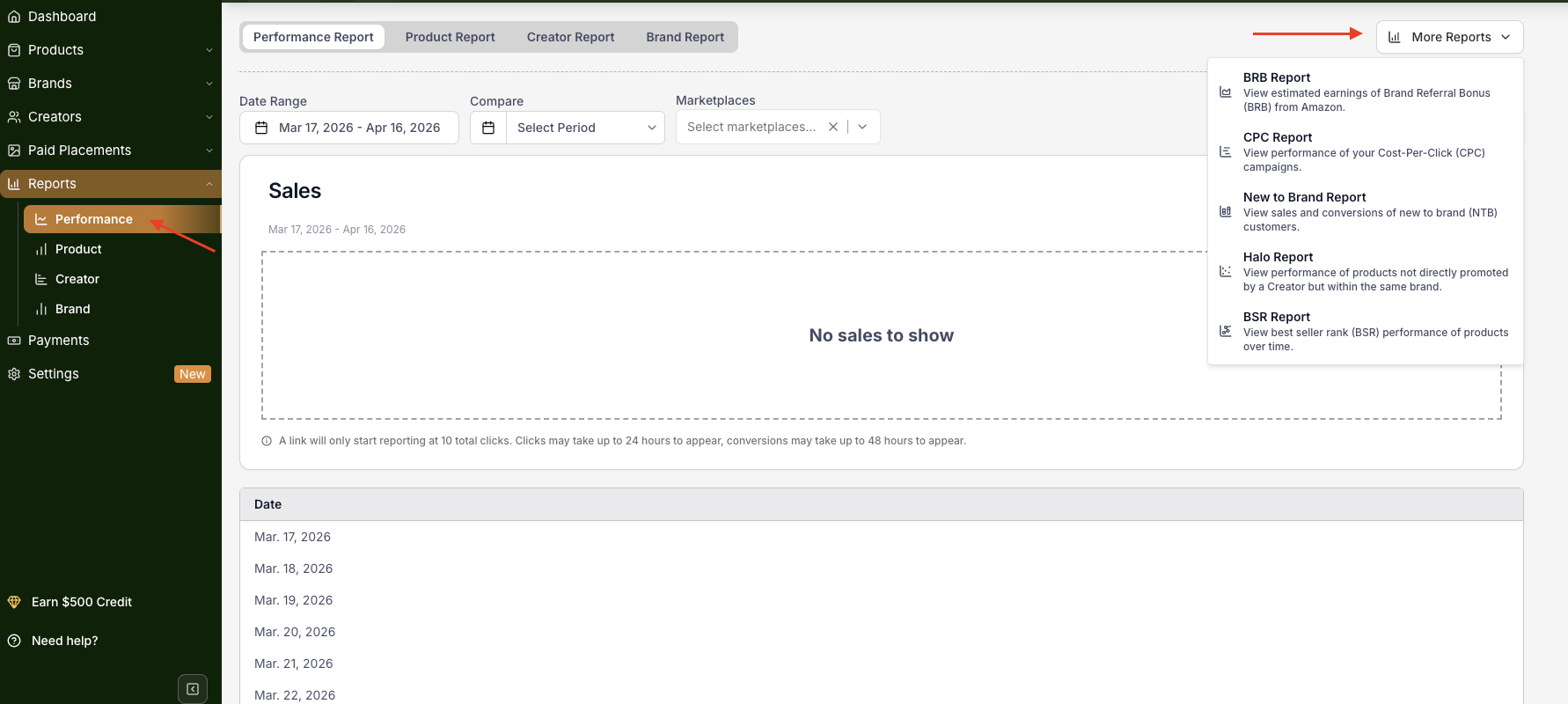Viewport: 1568px width, 704px height.
Task: Click the CPC Report chart icon
Action: 1225,151
